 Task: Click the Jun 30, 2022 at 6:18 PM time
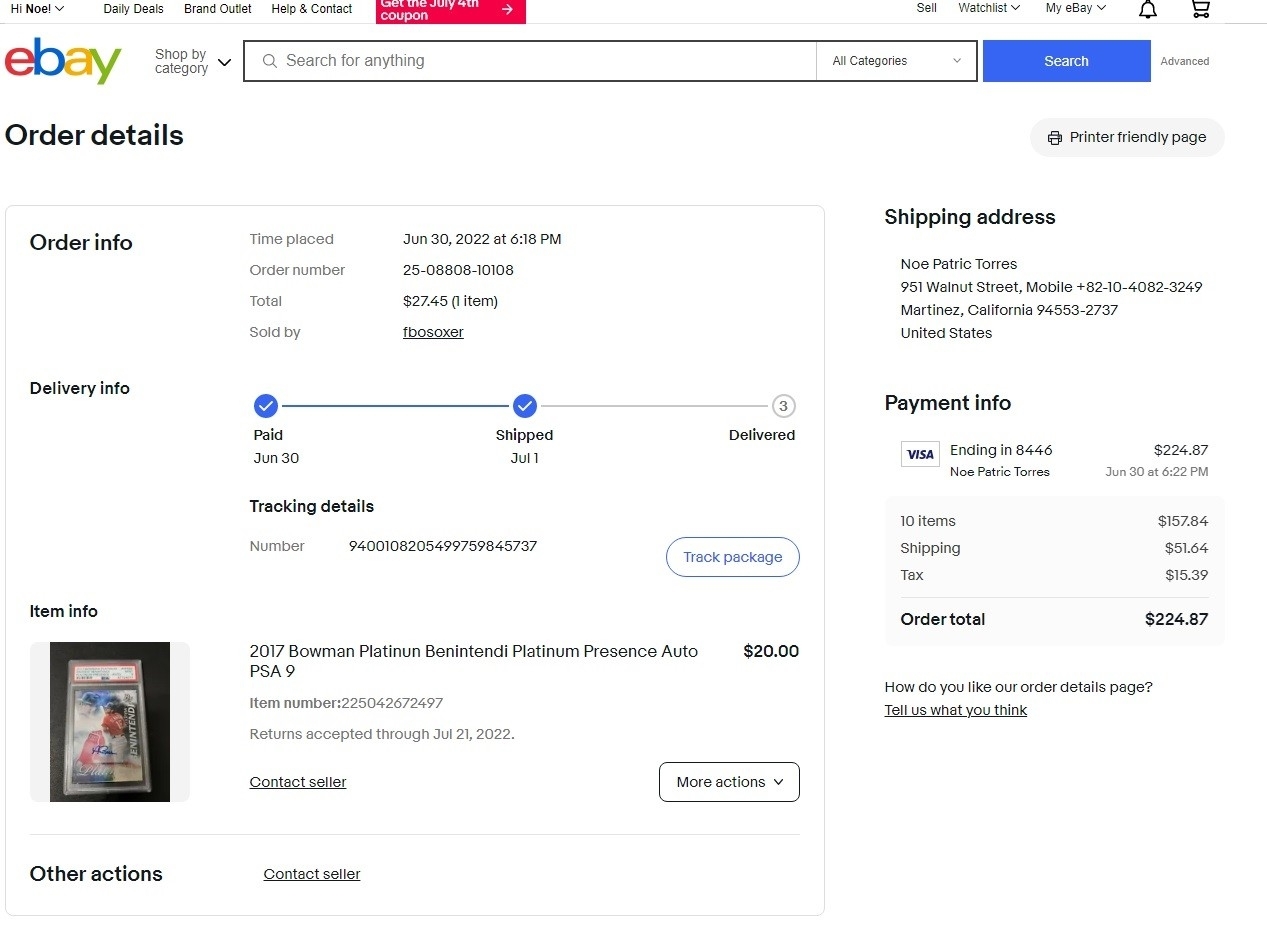[482, 239]
